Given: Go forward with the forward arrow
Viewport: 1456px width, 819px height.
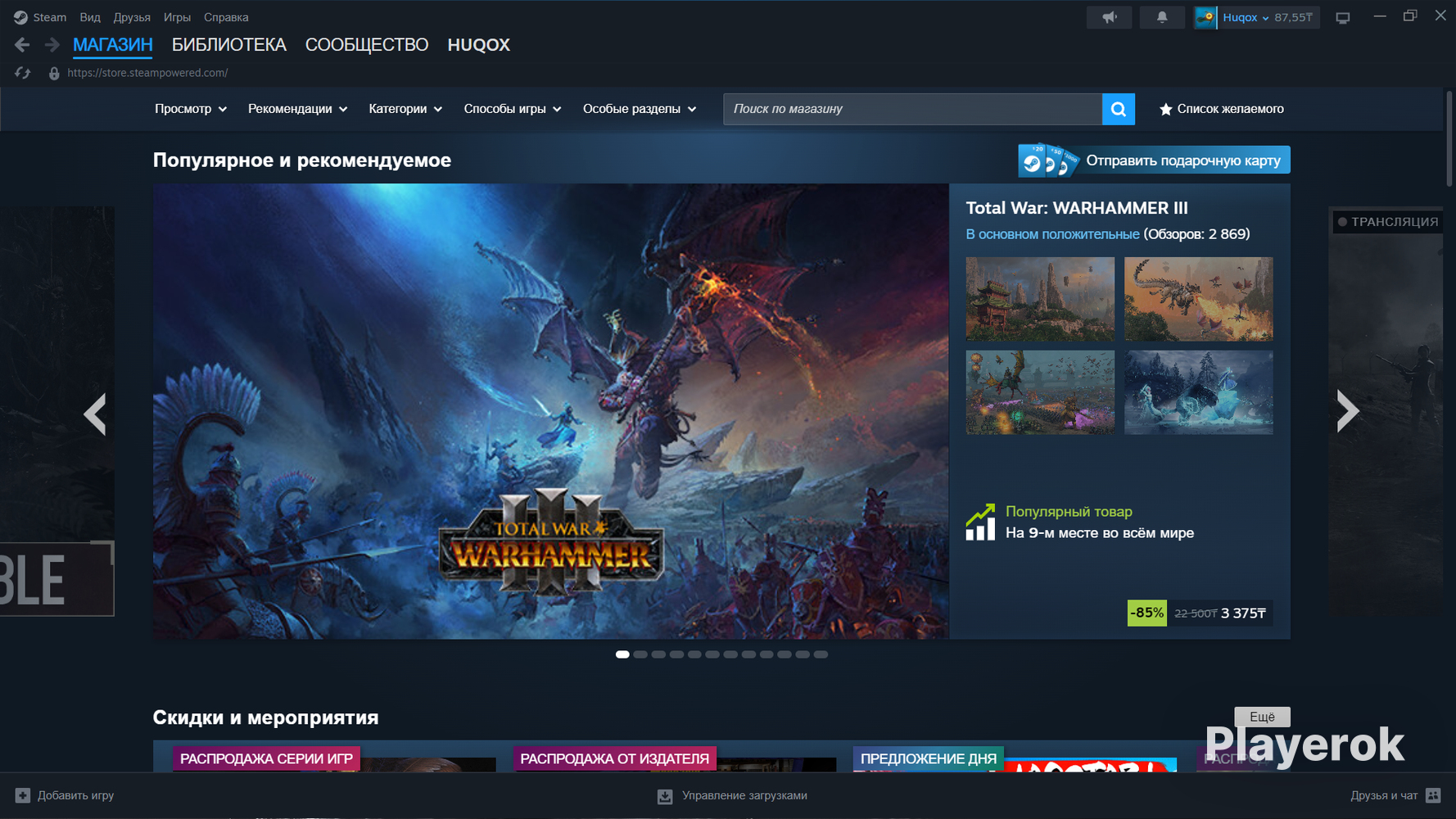Looking at the screenshot, I should tap(52, 45).
